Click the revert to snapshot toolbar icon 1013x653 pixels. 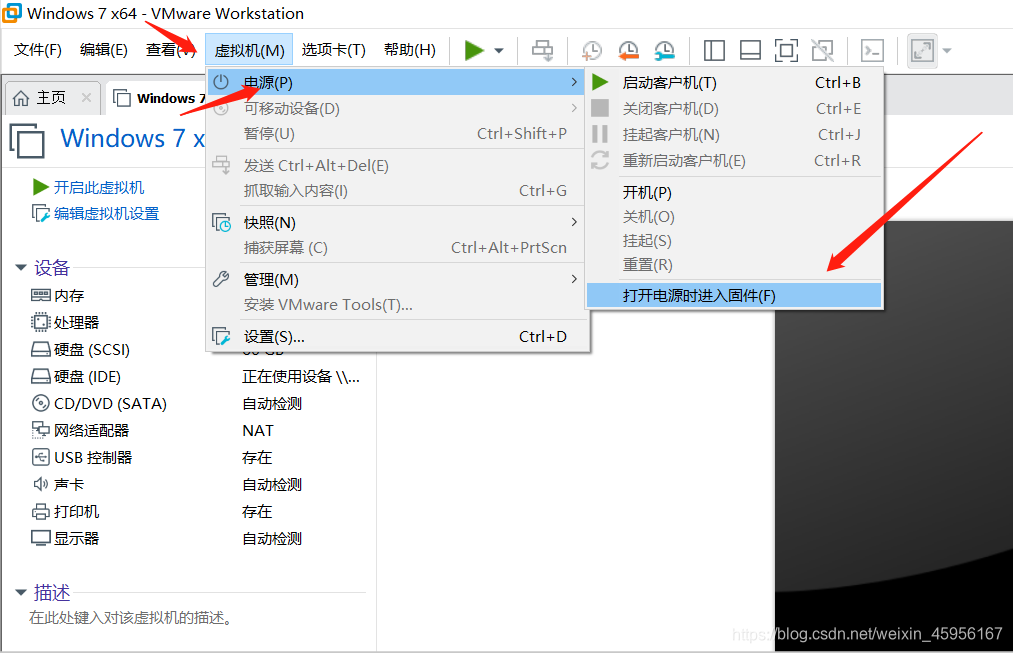[x=628, y=50]
